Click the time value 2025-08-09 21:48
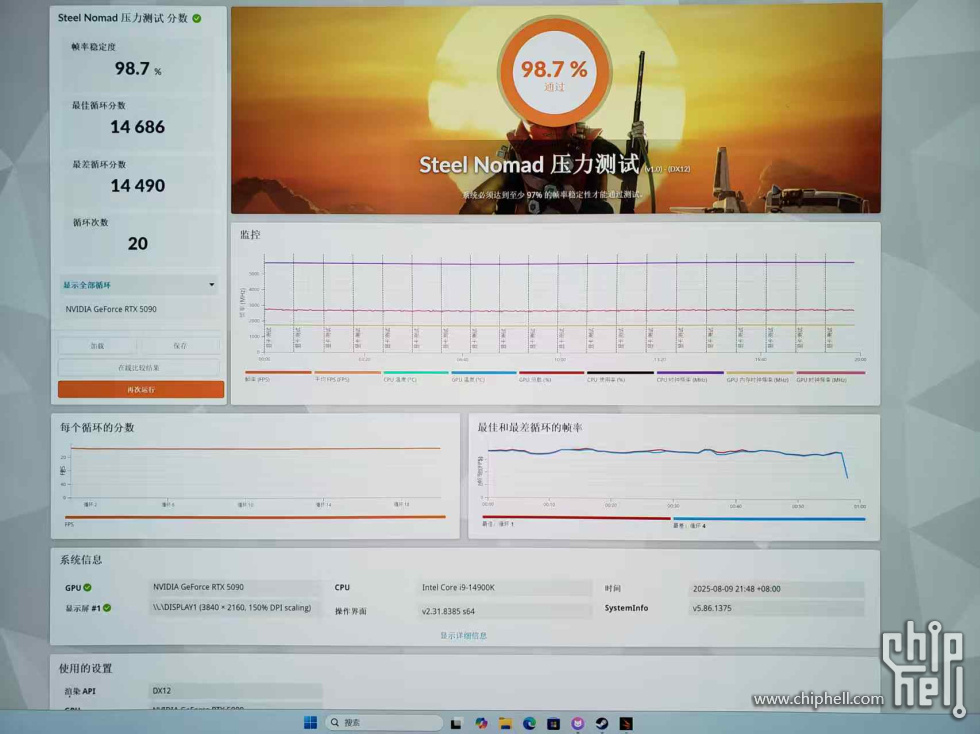 [776, 589]
